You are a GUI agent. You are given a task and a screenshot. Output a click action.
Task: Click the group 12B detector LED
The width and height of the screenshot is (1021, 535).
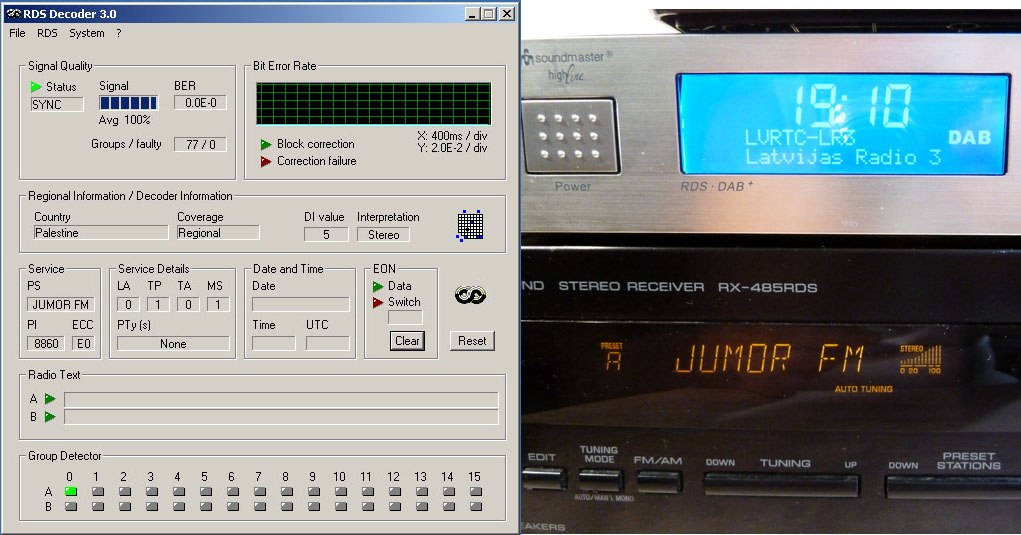pyautogui.click(x=395, y=506)
